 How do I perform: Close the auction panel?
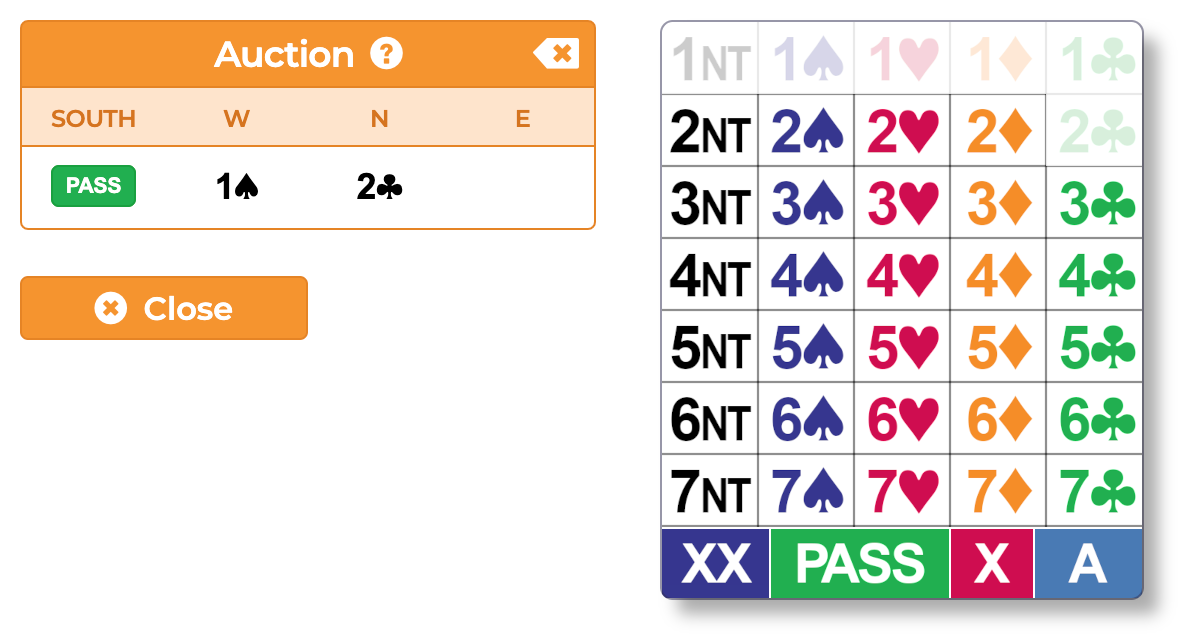point(164,308)
